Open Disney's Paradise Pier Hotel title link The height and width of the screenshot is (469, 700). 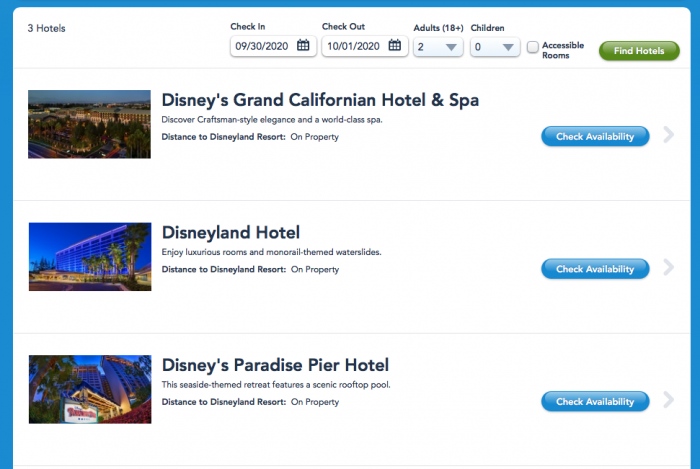tap(275, 365)
